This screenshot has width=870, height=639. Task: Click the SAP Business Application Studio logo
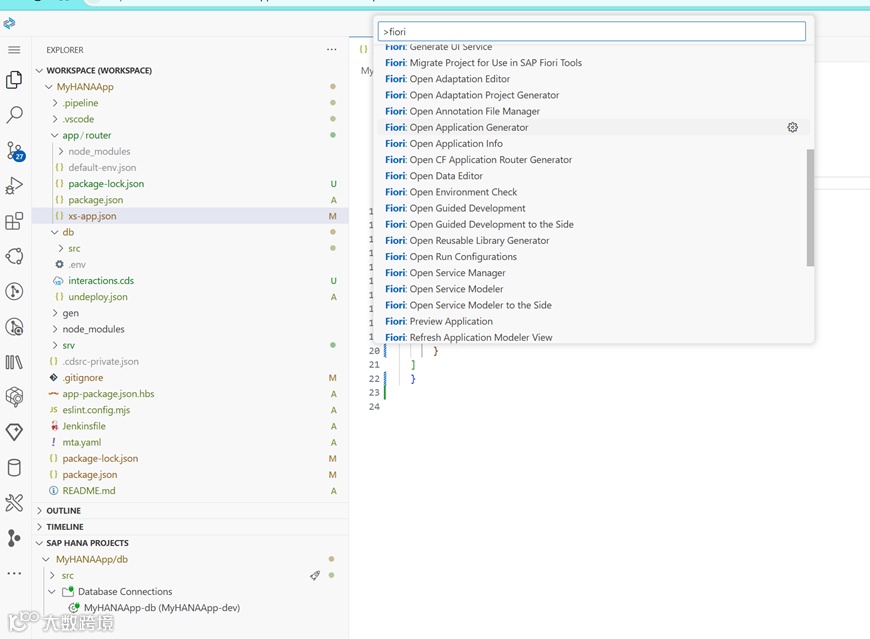9,23
